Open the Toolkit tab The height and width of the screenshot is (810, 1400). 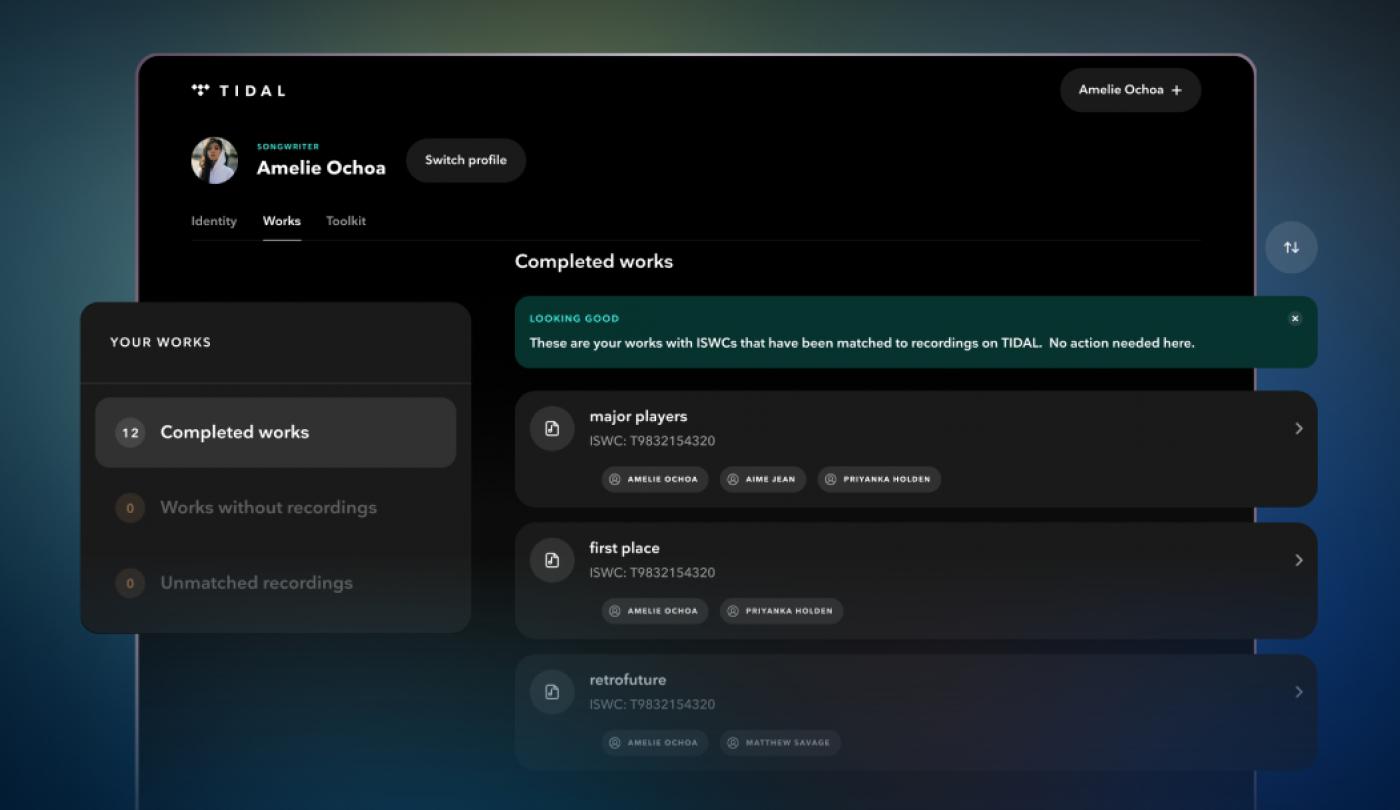point(346,221)
